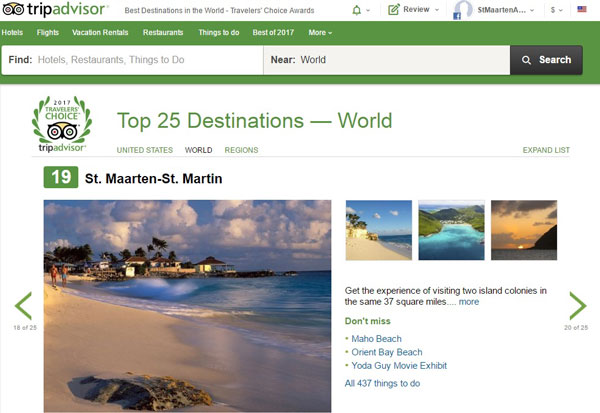Click the profile avatar with Facebook badge
Viewport: 600px width, 413px height.
(463, 10)
